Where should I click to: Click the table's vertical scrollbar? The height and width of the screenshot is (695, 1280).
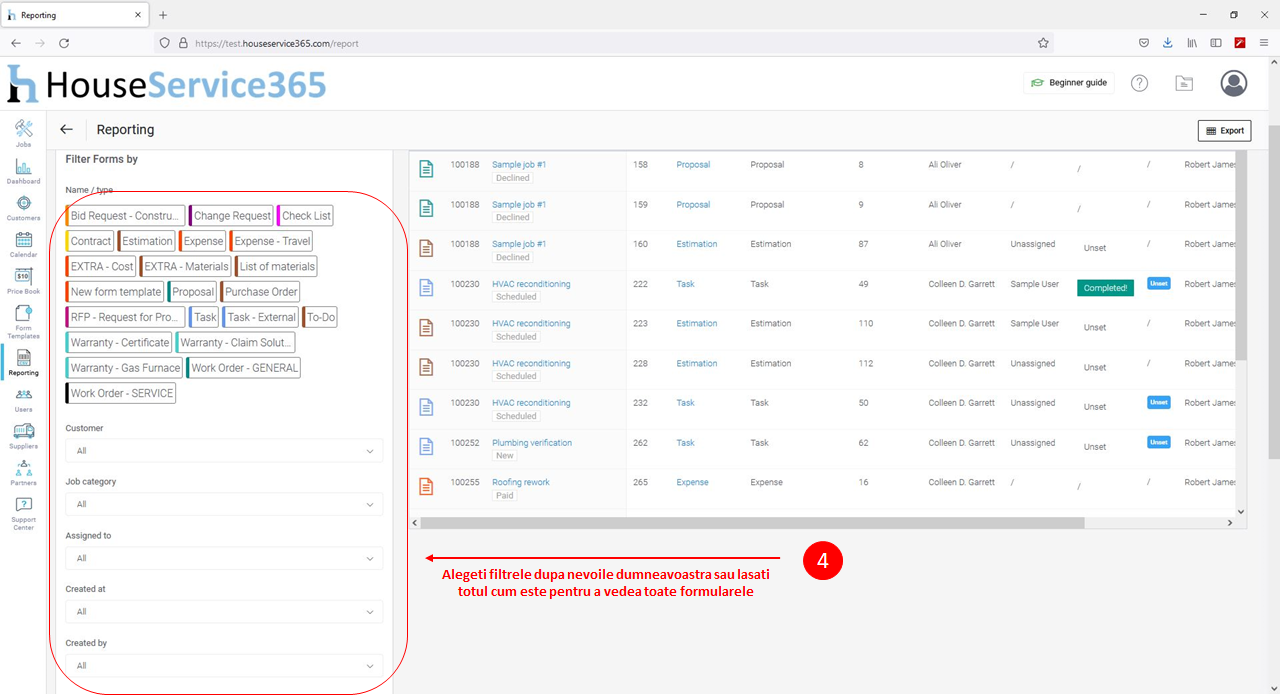[x=1241, y=255]
